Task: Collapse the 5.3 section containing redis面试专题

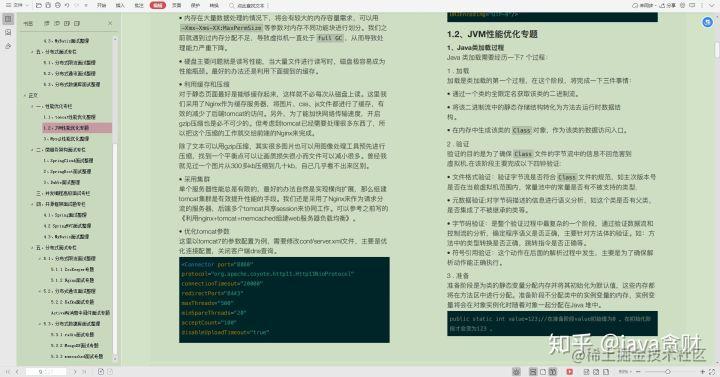Action: 39,324
